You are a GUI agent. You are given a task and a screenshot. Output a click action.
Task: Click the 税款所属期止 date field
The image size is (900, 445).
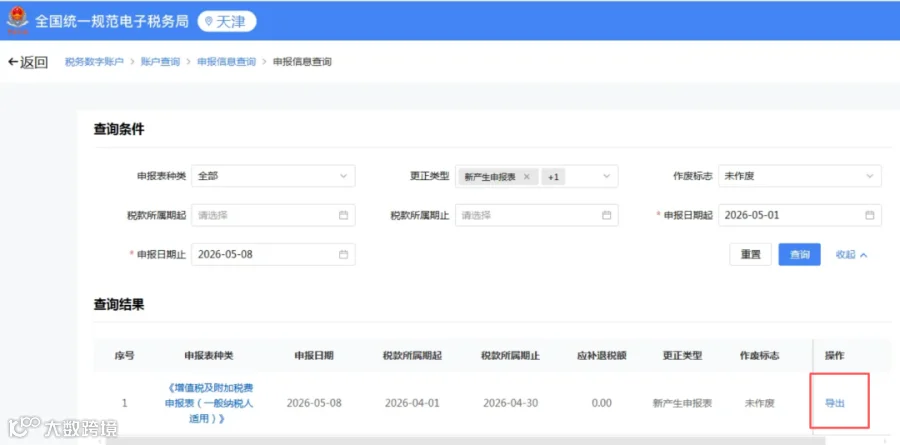click(x=537, y=215)
